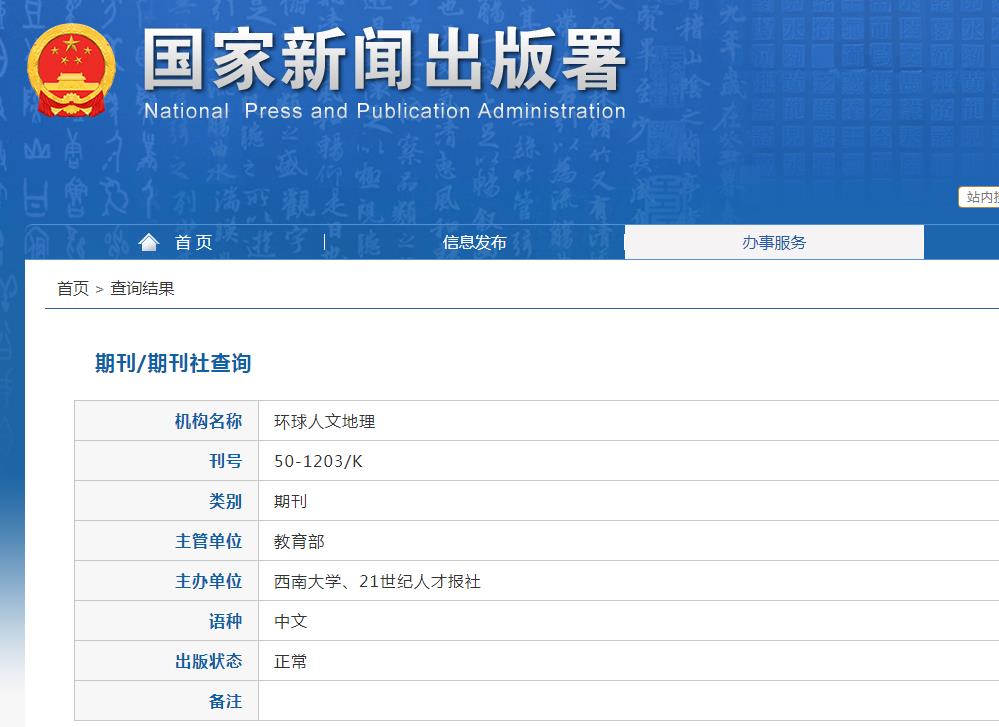Image resolution: width=999 pixels, height=727 pixels.
Task: Go to 首页 via the breadcrumb link
Action: tap(73, 289)
